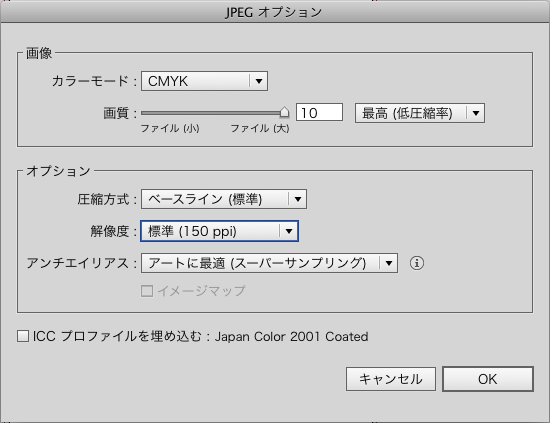Click the arrow on the カラーモード dropdown
This screenshot has height=423, width=550.
pos(259,81)
